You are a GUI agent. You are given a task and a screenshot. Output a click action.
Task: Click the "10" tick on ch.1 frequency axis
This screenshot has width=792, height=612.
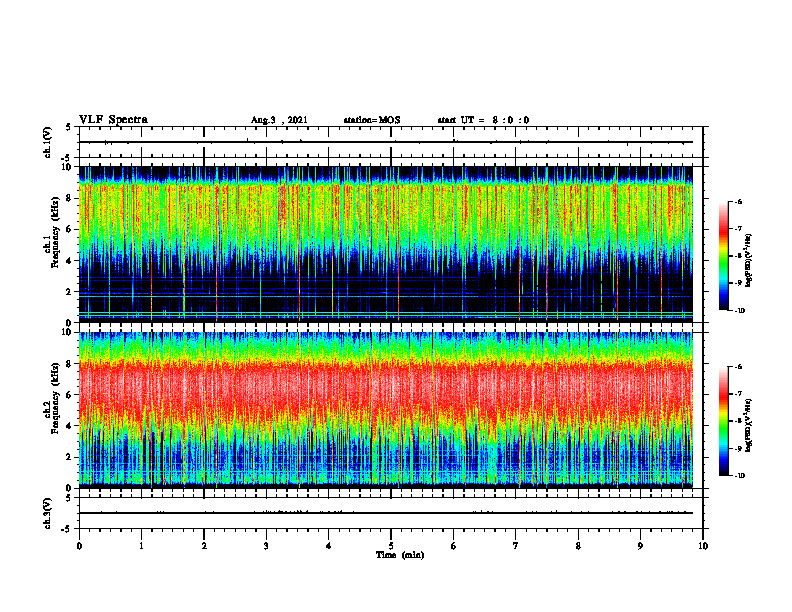pyautogui.click(x=67, y=167)
